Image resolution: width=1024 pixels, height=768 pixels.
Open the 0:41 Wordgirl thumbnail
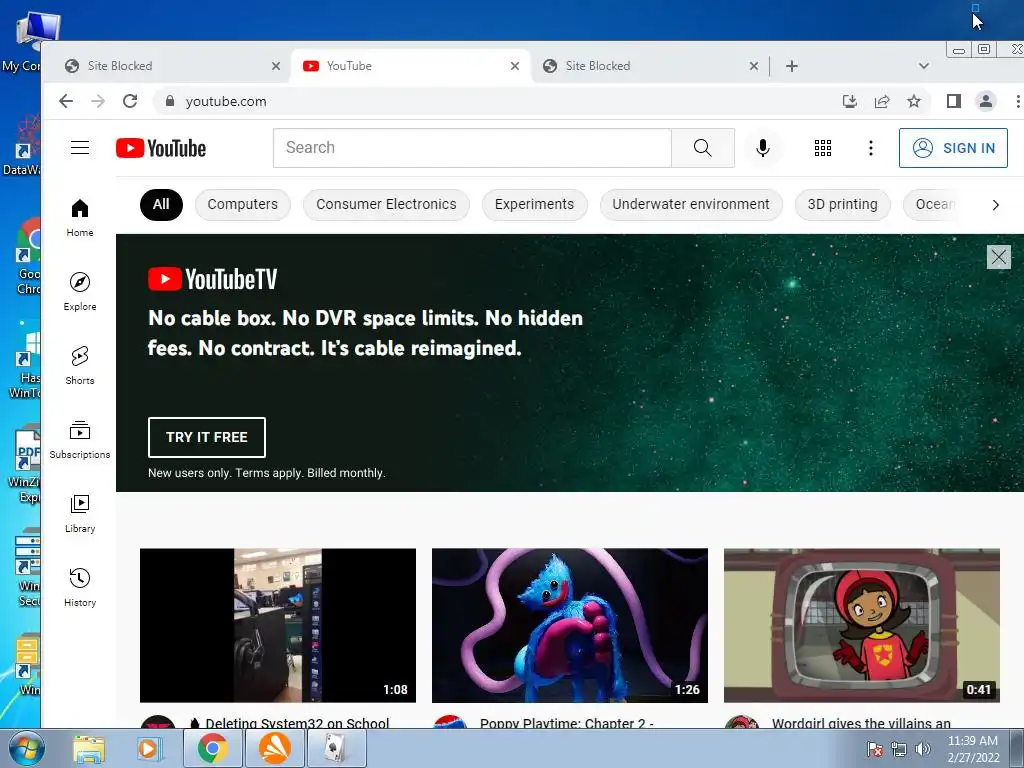(x=861, y=626)
